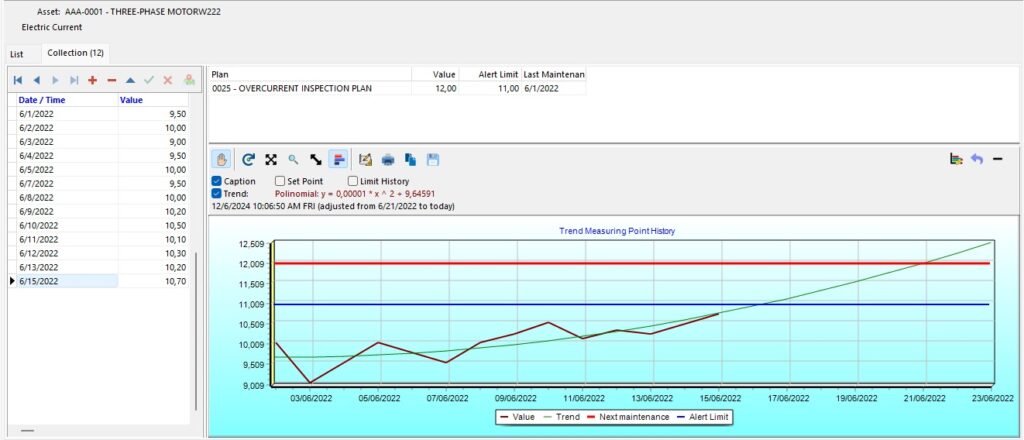The width and height of the screenshot is (1024, 440).
Task: Copy chart to clipboard icon
Action: pos(411,159)
